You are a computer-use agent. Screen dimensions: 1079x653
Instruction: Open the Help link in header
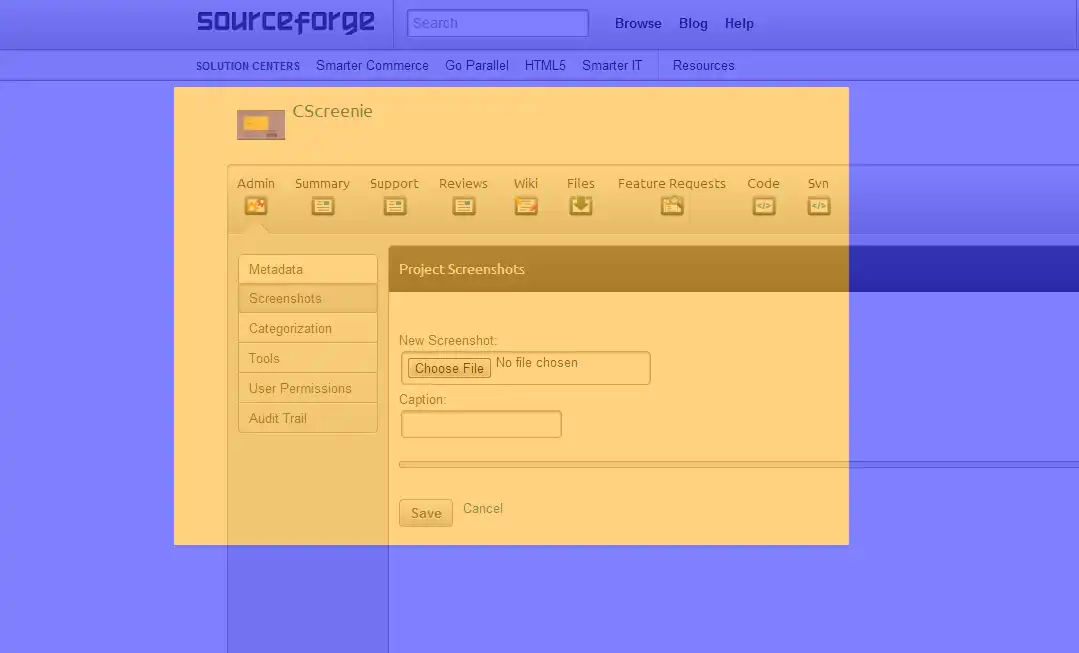pyautogui.click(x=739, y=23)
